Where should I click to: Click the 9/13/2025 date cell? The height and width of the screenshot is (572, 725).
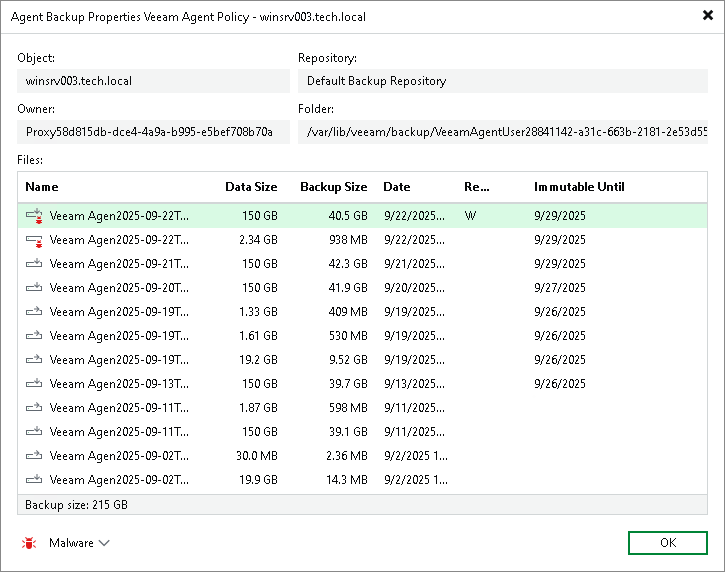[414, 384]
